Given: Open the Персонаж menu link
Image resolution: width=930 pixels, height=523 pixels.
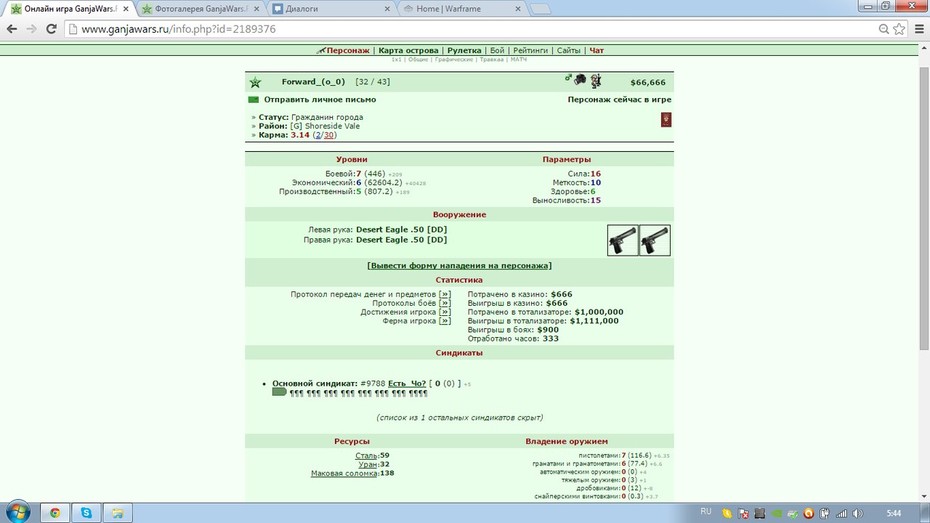Looking at the screenshot, I should point(348,50).
